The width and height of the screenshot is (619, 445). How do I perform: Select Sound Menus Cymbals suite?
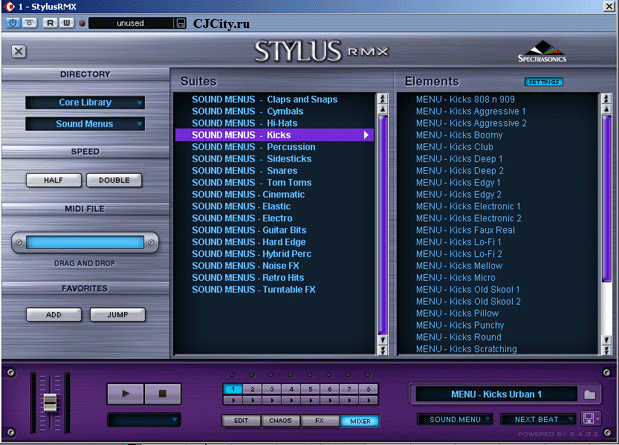click(248, 111)
